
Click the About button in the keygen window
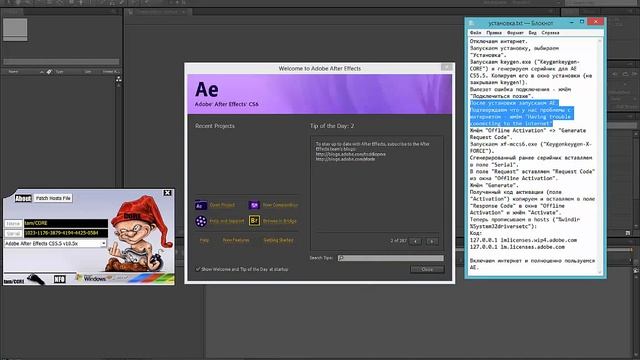23,198
